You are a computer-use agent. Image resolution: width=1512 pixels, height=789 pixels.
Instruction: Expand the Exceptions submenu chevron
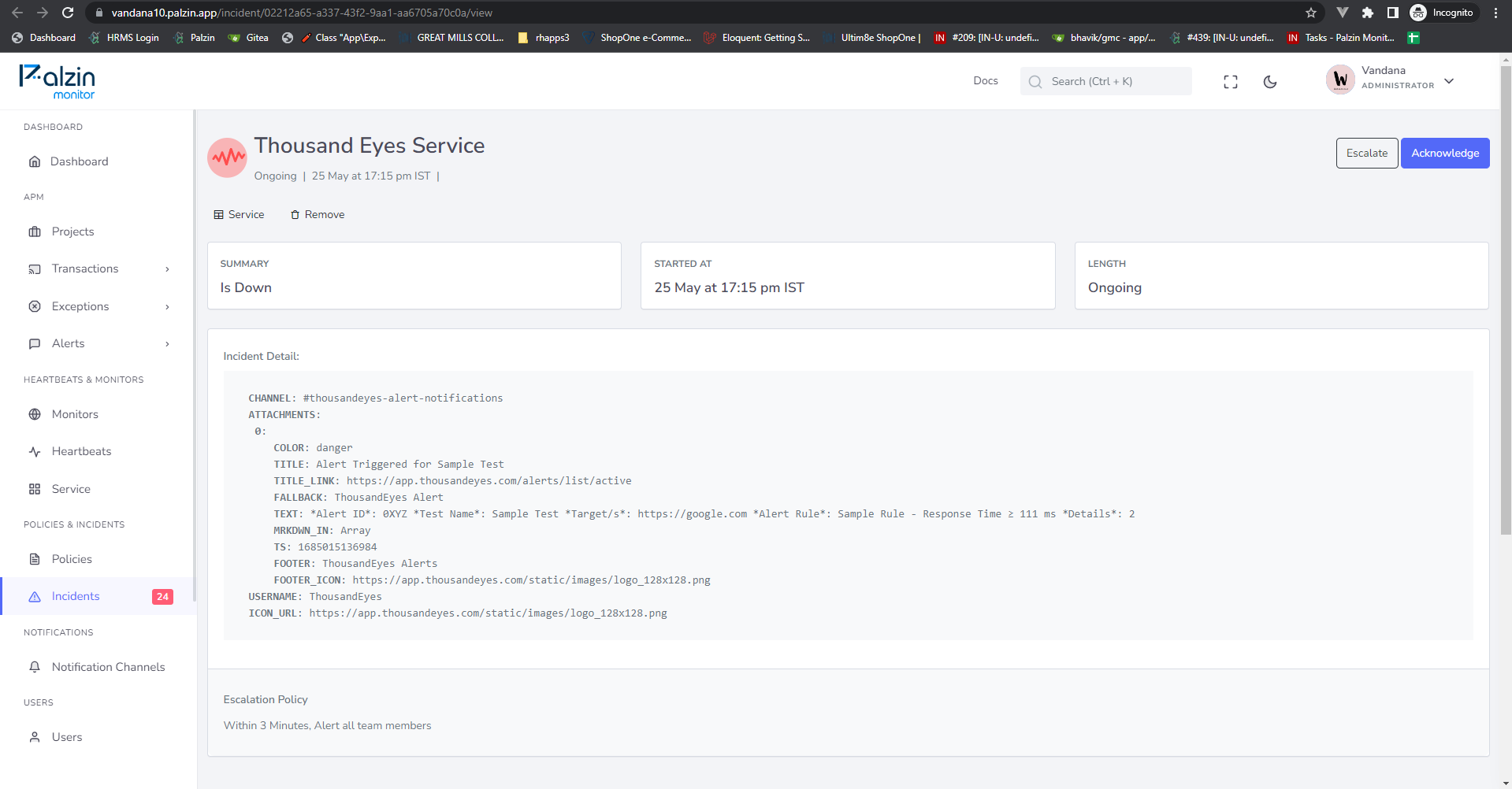click(167, 307)
